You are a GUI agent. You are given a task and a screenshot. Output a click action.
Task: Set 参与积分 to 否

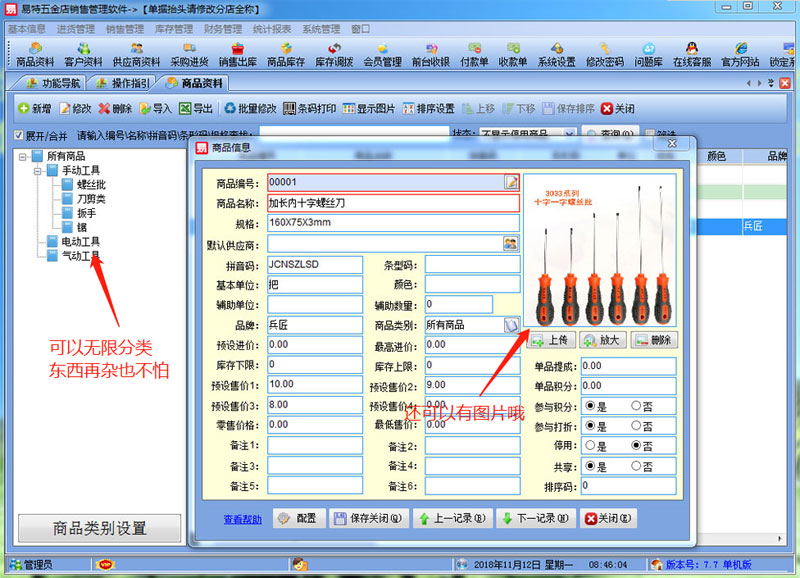637,406
